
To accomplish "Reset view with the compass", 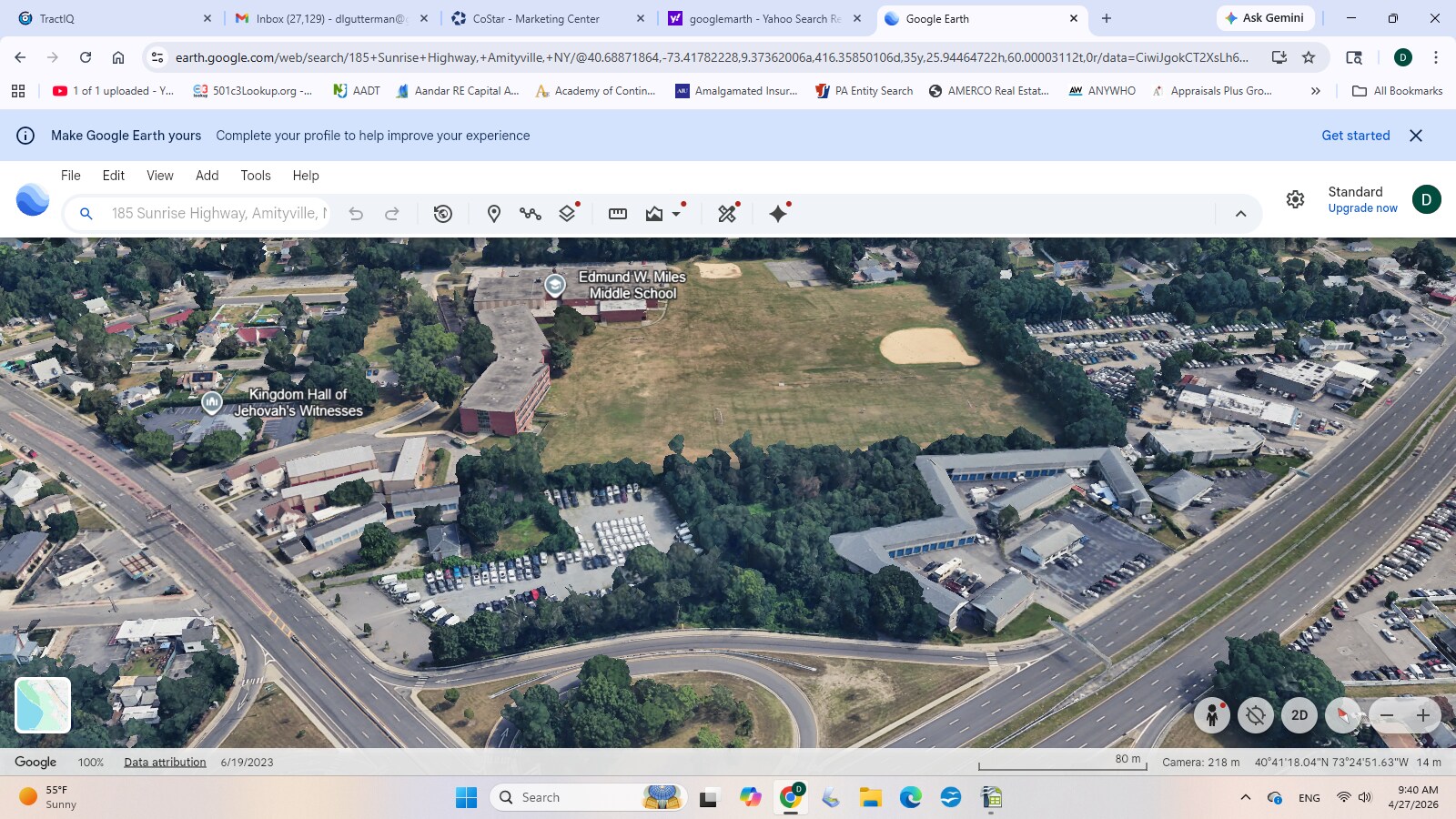I will [x=1343, y=715].
